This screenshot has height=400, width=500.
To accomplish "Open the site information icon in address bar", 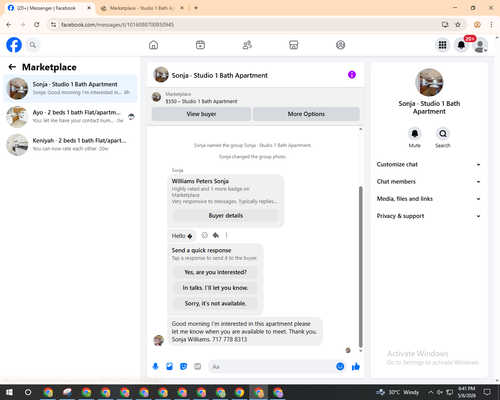I will [54, 25].
